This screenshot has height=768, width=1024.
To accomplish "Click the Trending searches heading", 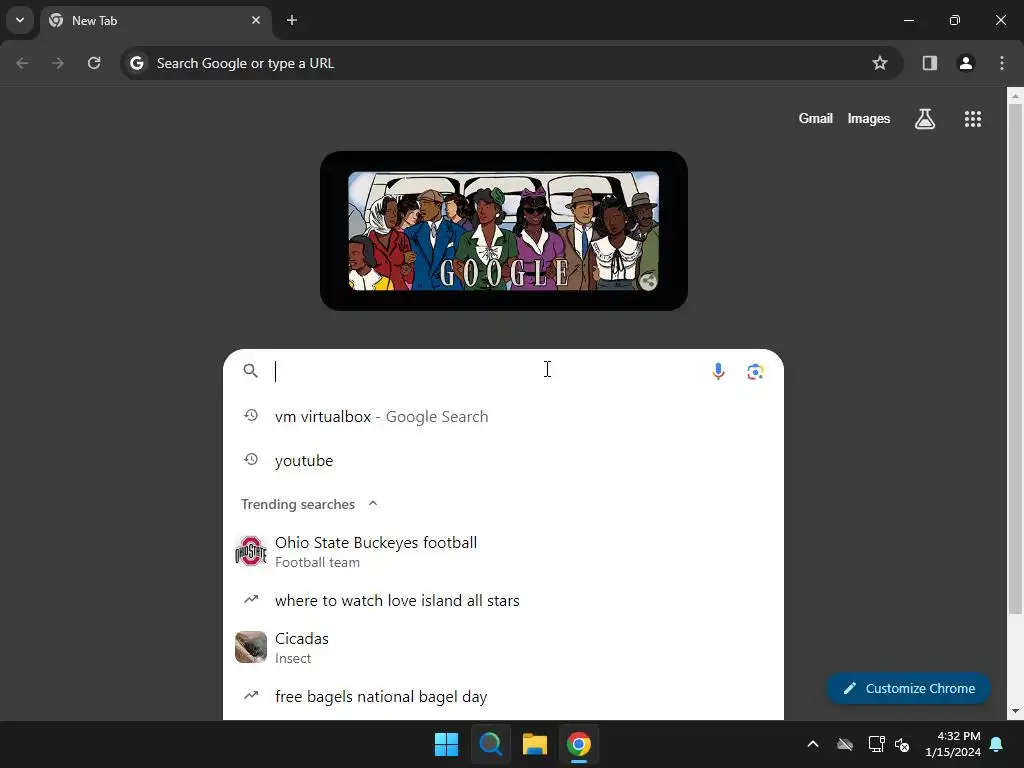I will point(298,504).
